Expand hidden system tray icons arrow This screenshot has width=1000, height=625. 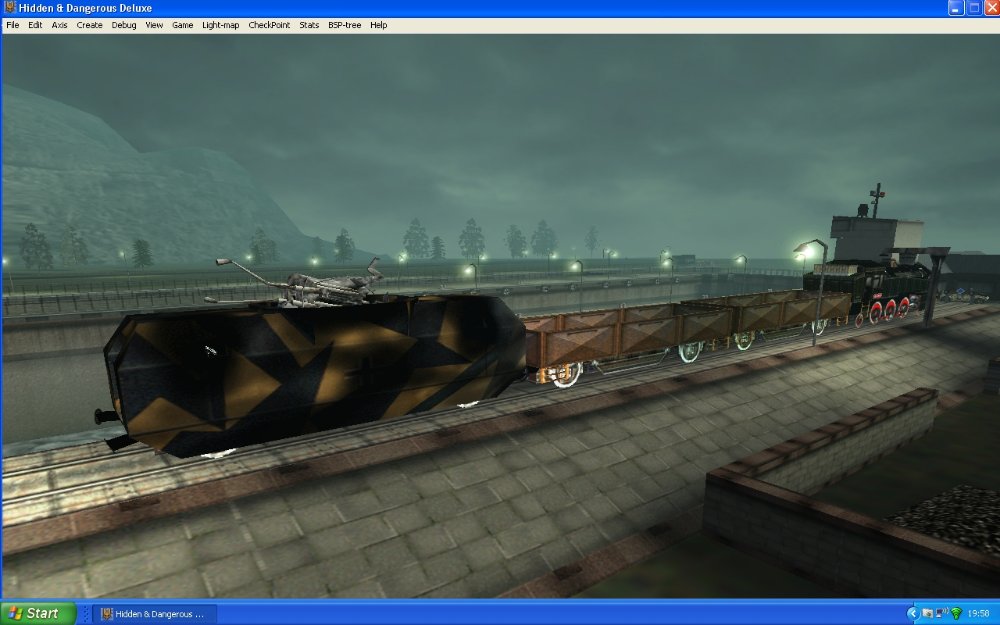click(913, 614)
